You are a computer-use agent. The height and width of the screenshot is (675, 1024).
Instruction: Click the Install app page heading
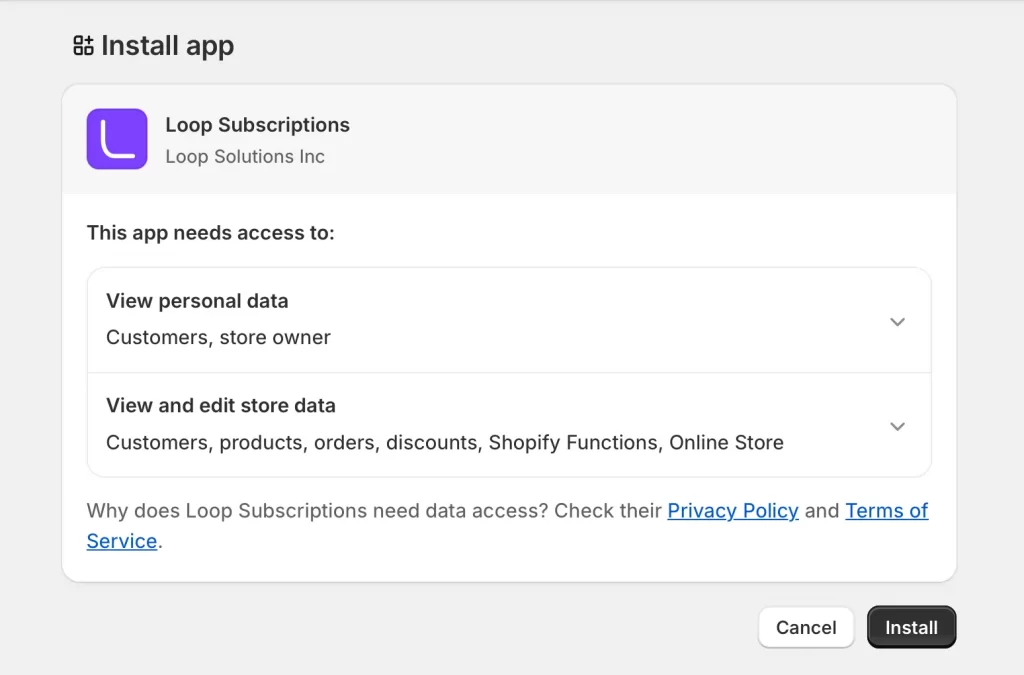167,46
